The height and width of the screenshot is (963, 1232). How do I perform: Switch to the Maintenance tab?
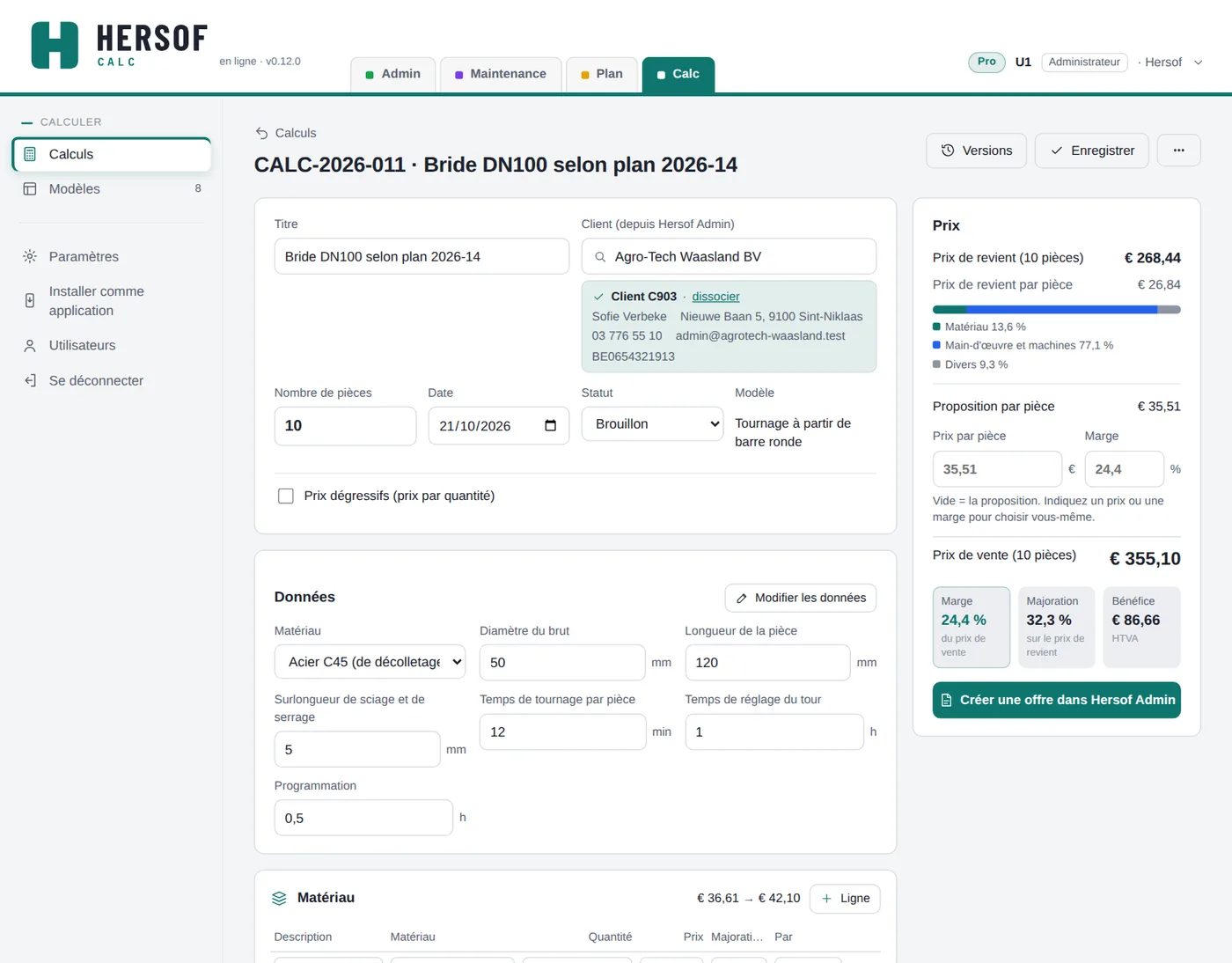[x=501, y=74]
